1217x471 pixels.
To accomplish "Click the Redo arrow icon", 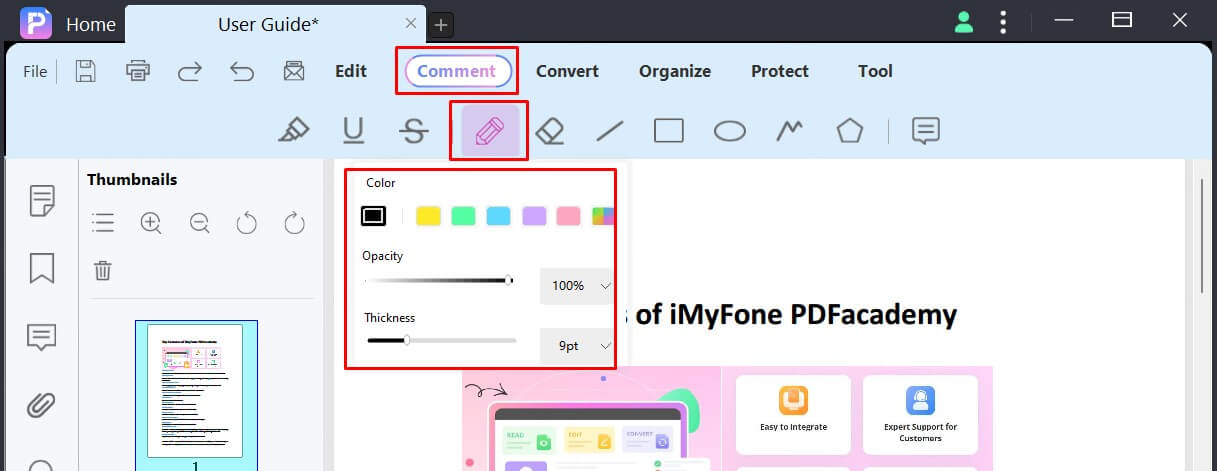I will [190, 71].
